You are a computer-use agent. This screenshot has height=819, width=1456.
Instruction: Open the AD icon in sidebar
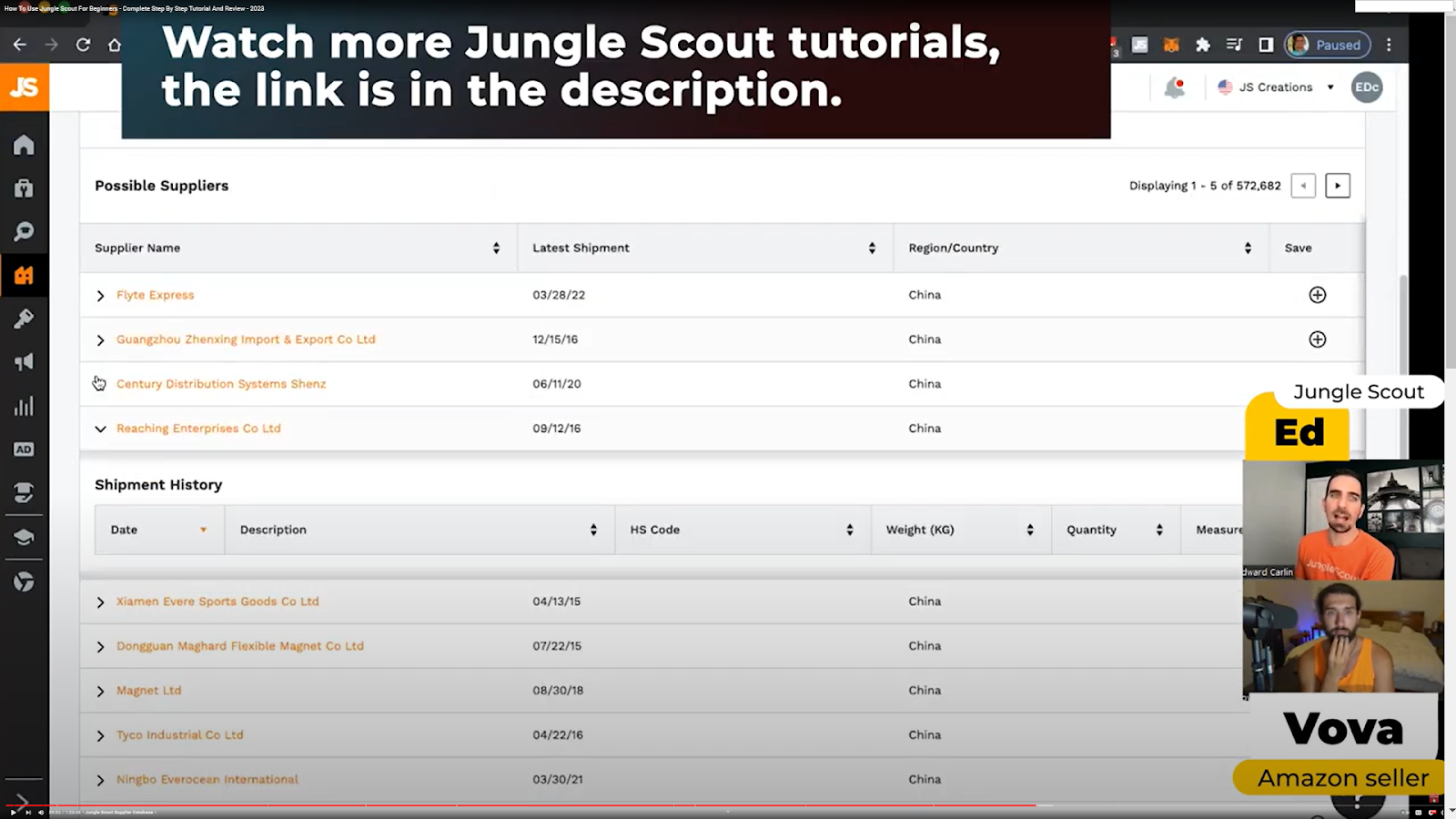[x=24, y=450]
